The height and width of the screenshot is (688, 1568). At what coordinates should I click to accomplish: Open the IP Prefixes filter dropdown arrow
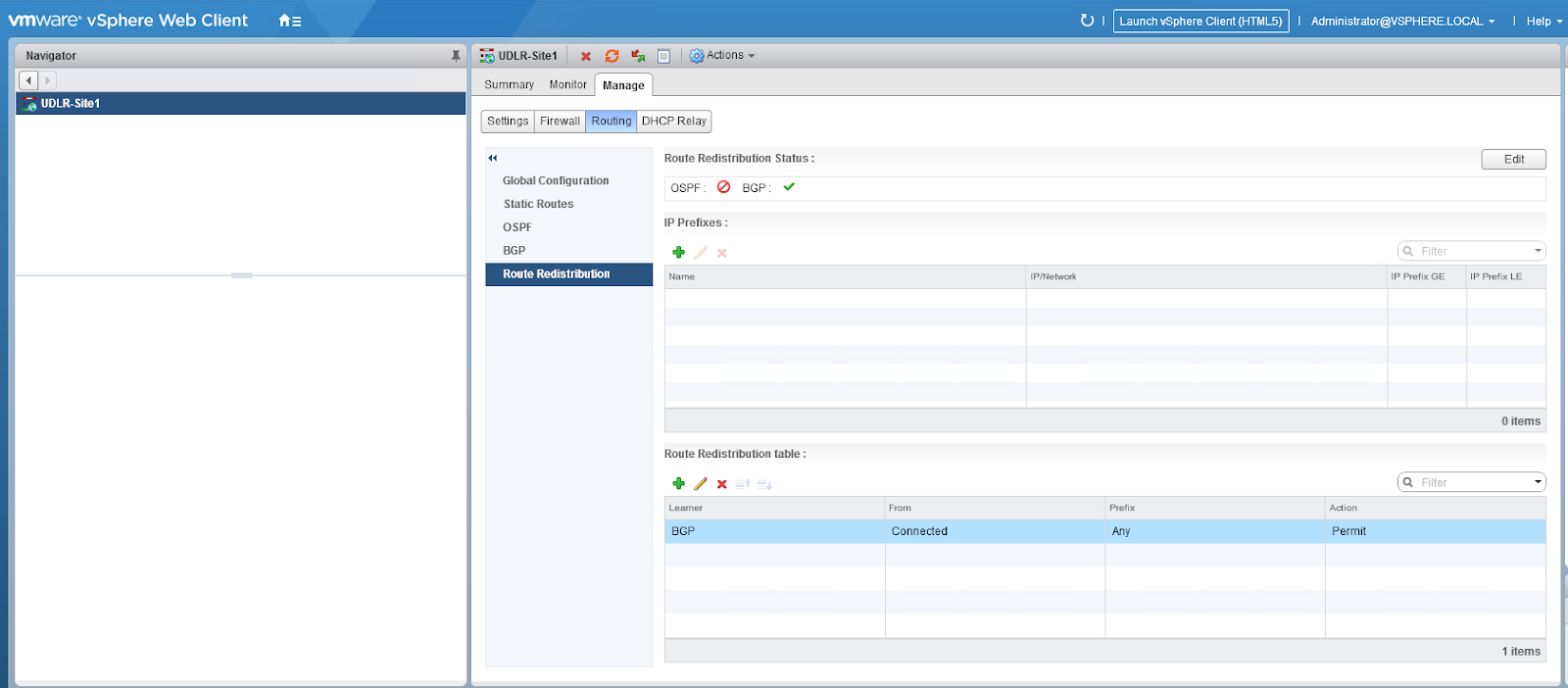pos(1538,251)
